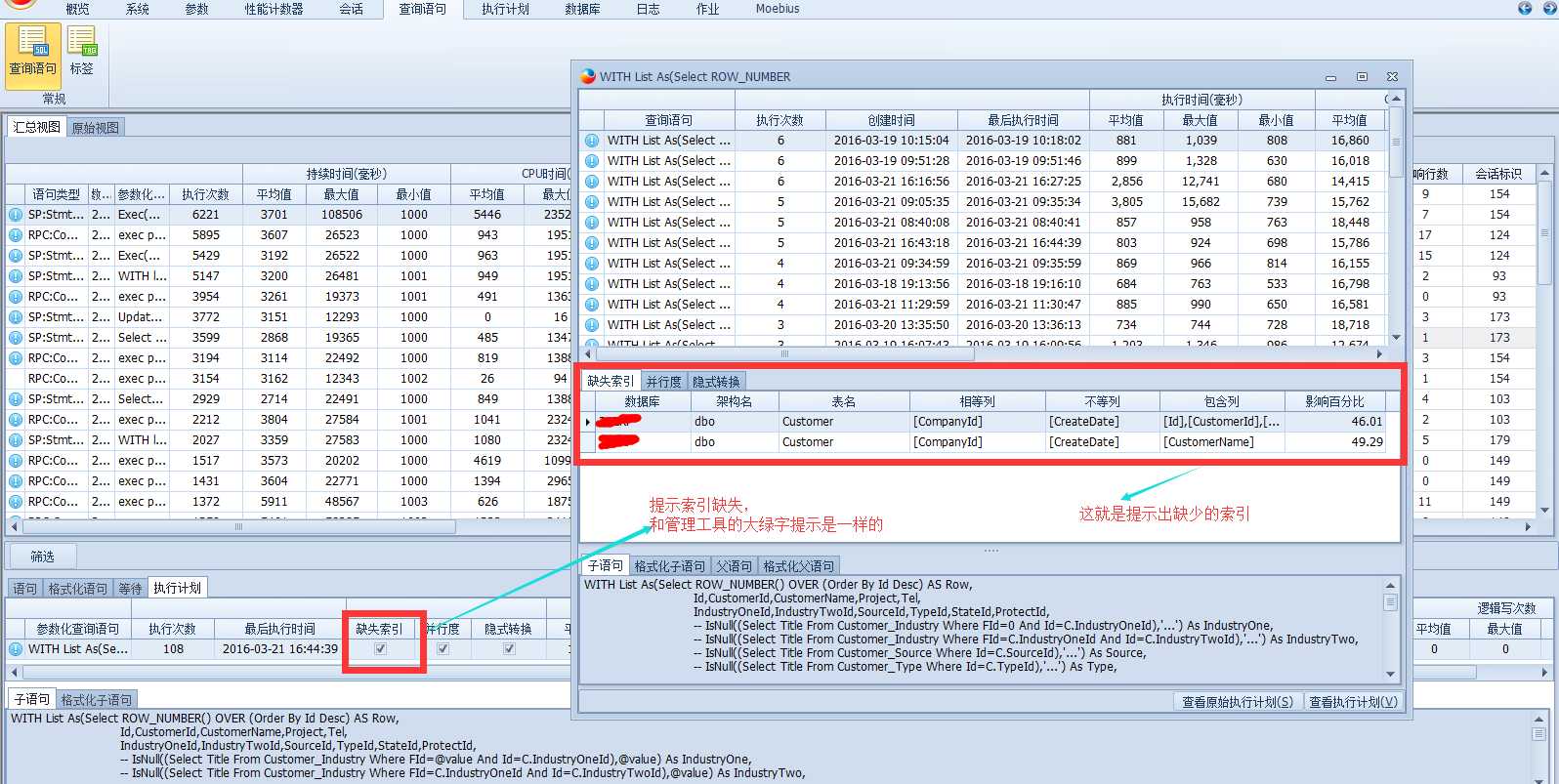Click the 查看执行计划(V) button
1559x784 pixels.
click(x=1354, y=702)
